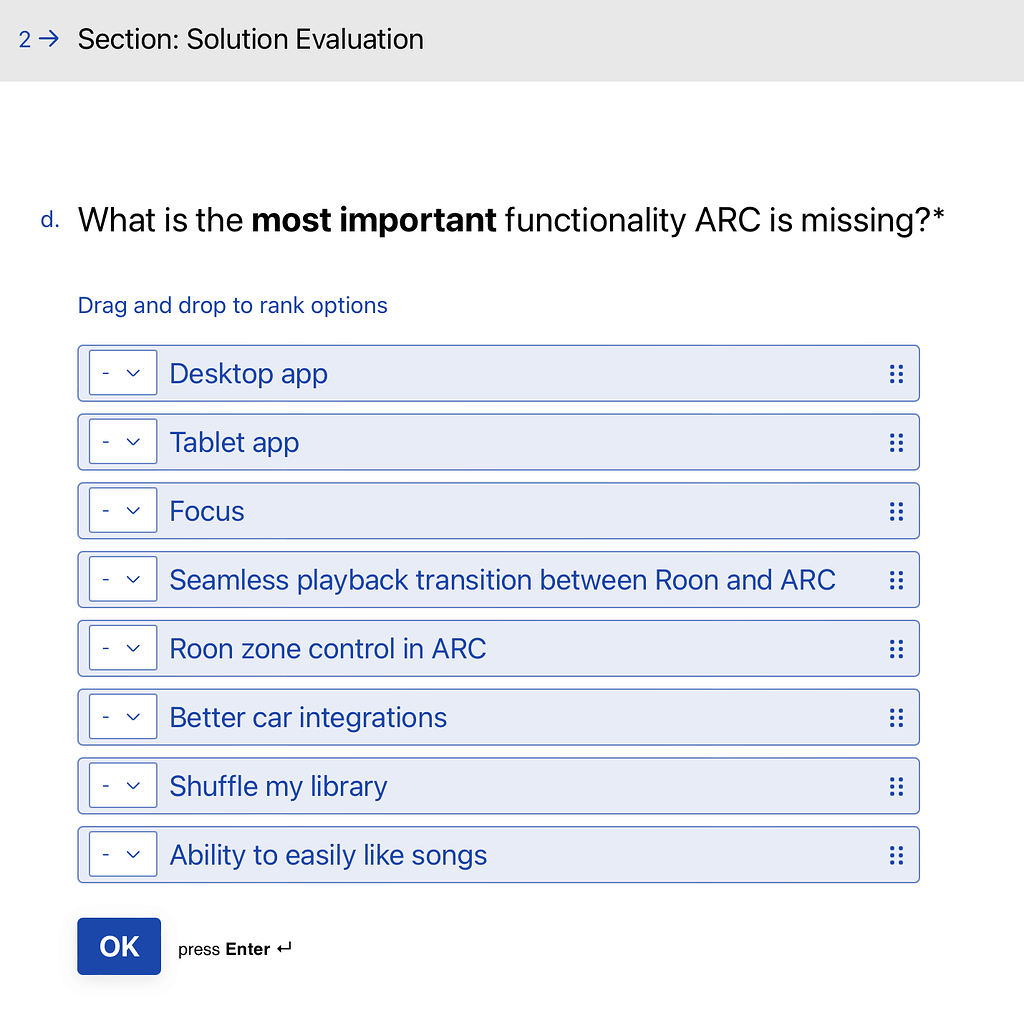Click the drag handle for Focus

click(x=896, y=511)
